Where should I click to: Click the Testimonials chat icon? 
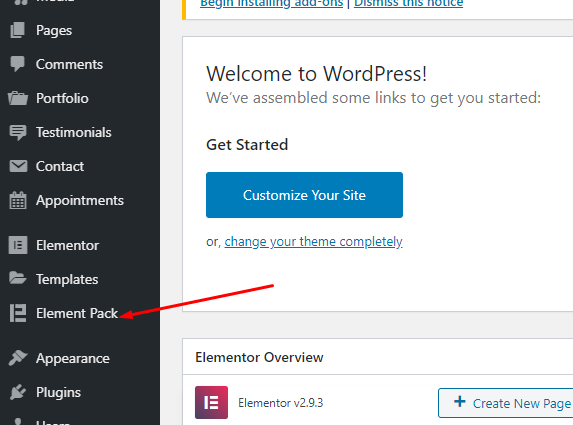coord(18,132)
